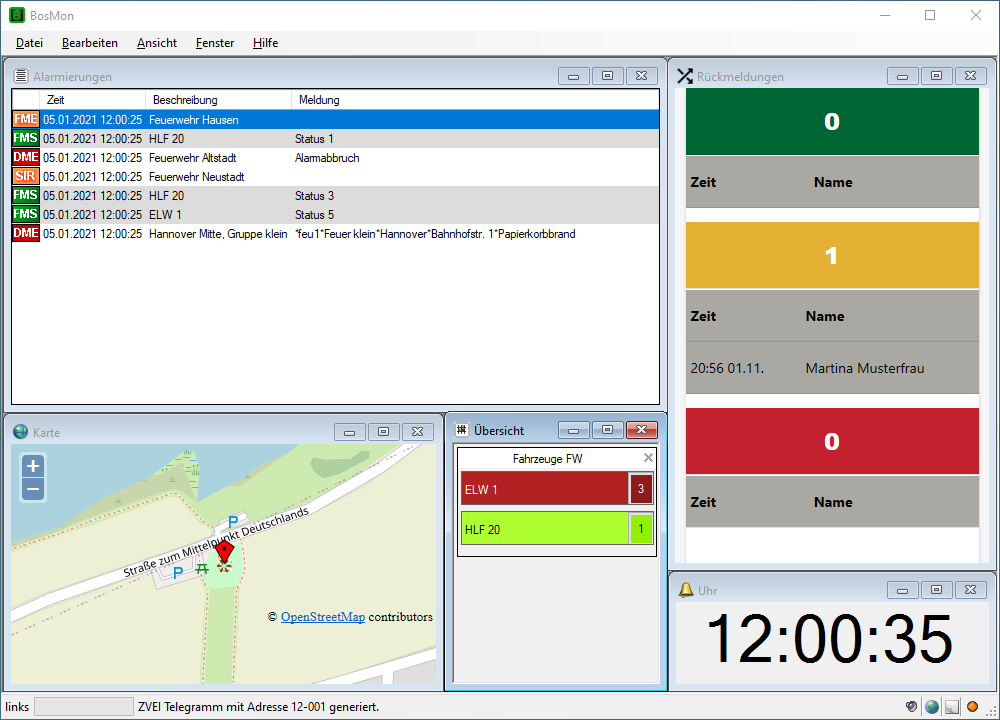The width and height of the screenshot is (1000, 720).
Task: Click the bell icon in Uhr panel
Action: pyautogui.click(x=686, y=590)
